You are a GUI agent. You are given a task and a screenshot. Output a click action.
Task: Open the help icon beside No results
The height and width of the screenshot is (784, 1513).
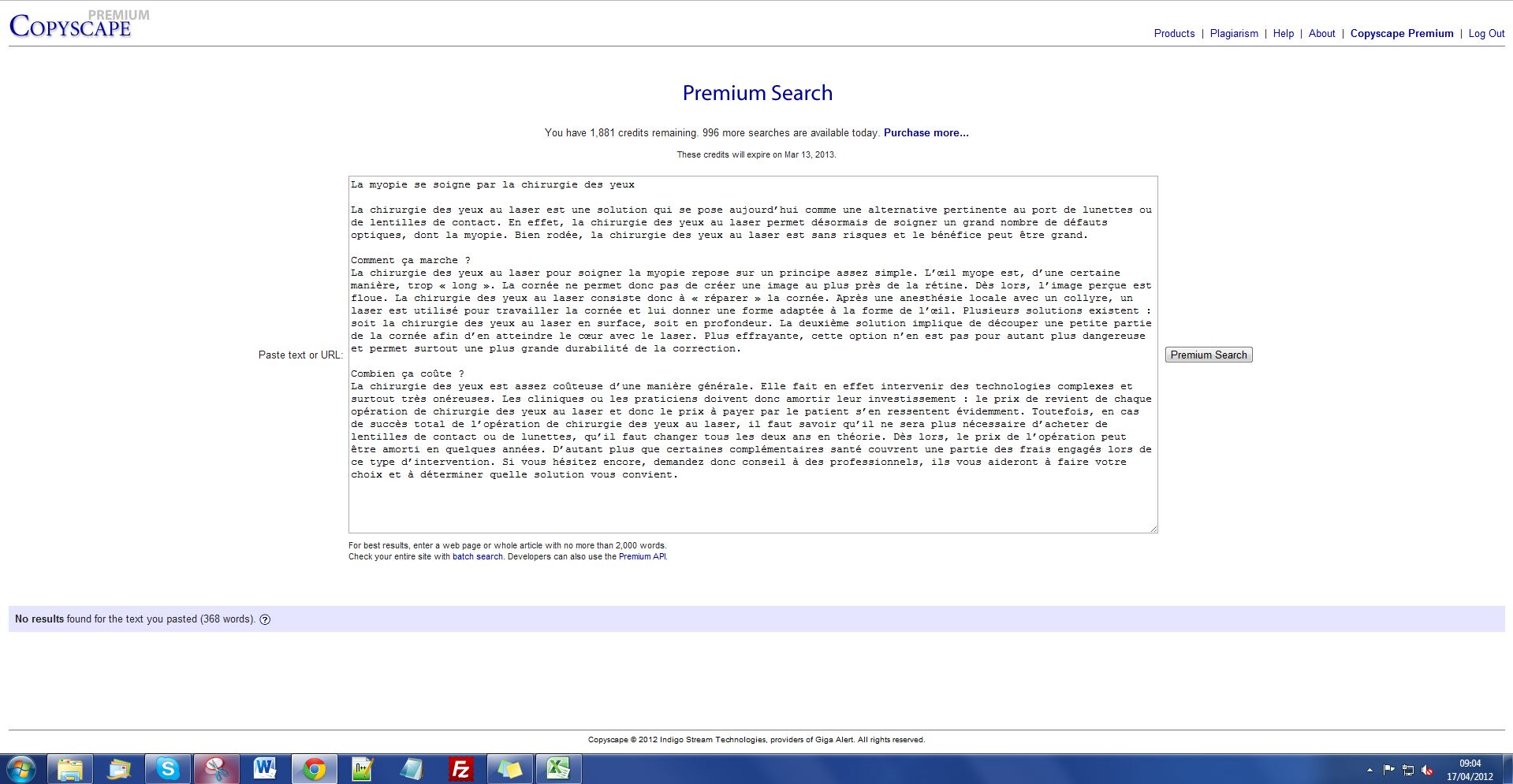coord(265,619)
